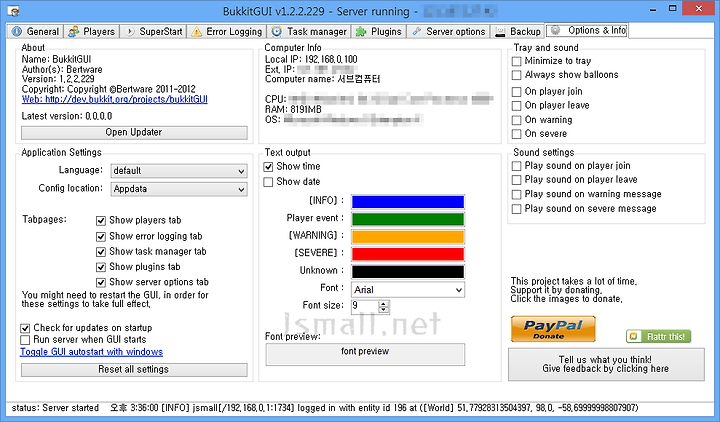Click the Error Logging warning triangle icon
720x422 pixels.
(197, 31)
